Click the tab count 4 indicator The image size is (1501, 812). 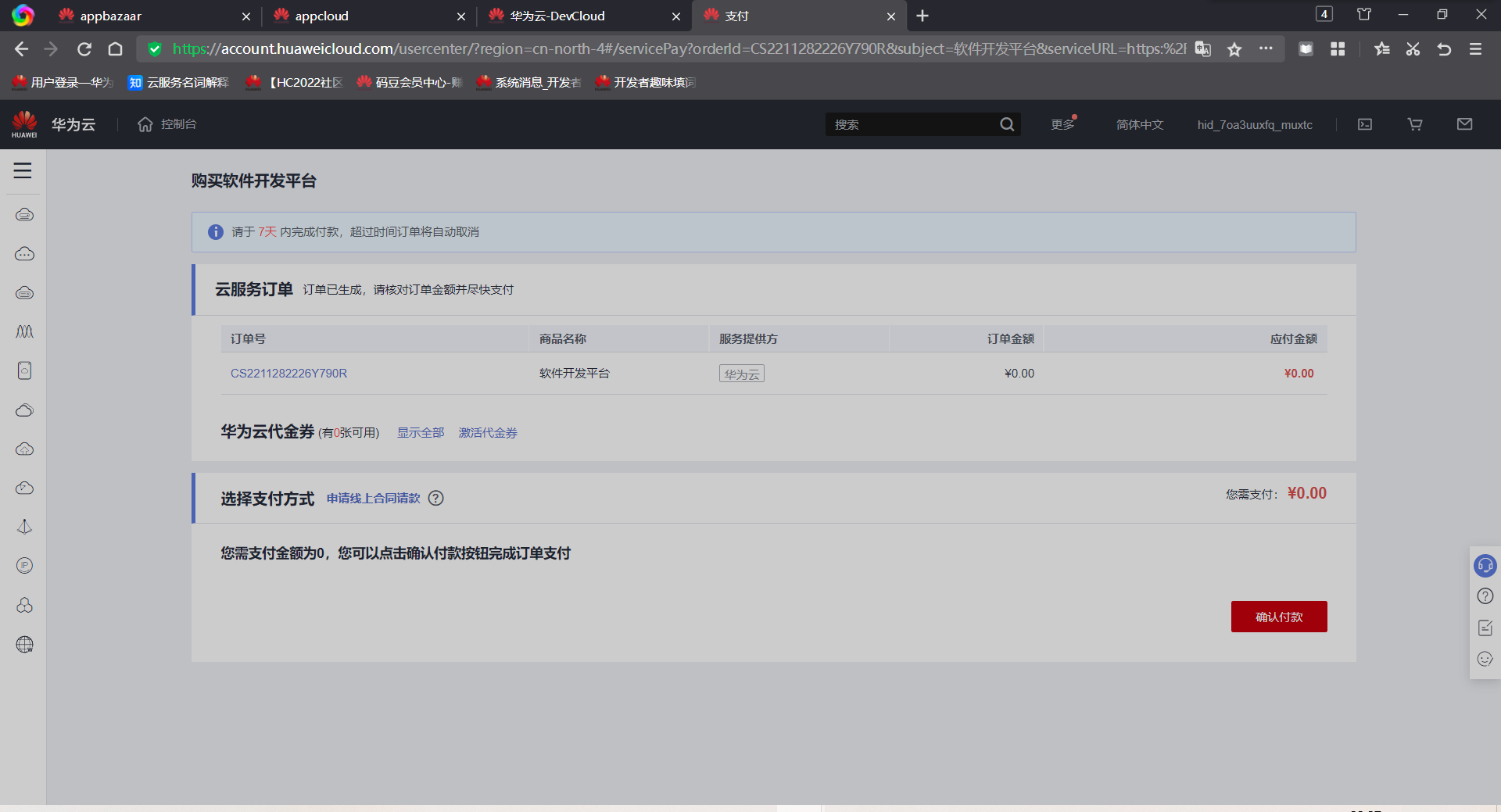[x=1324, y=14]
